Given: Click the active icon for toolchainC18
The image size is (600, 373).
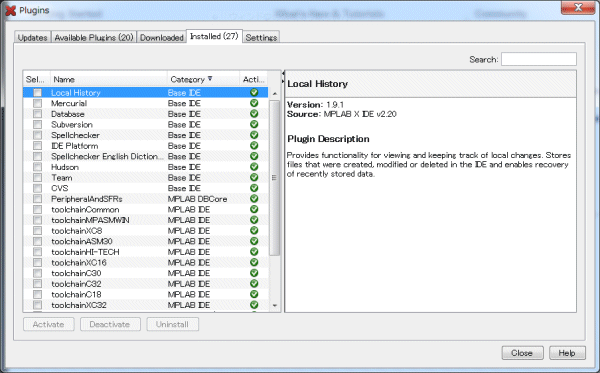Looking at the screenshot, I should 254,294.
